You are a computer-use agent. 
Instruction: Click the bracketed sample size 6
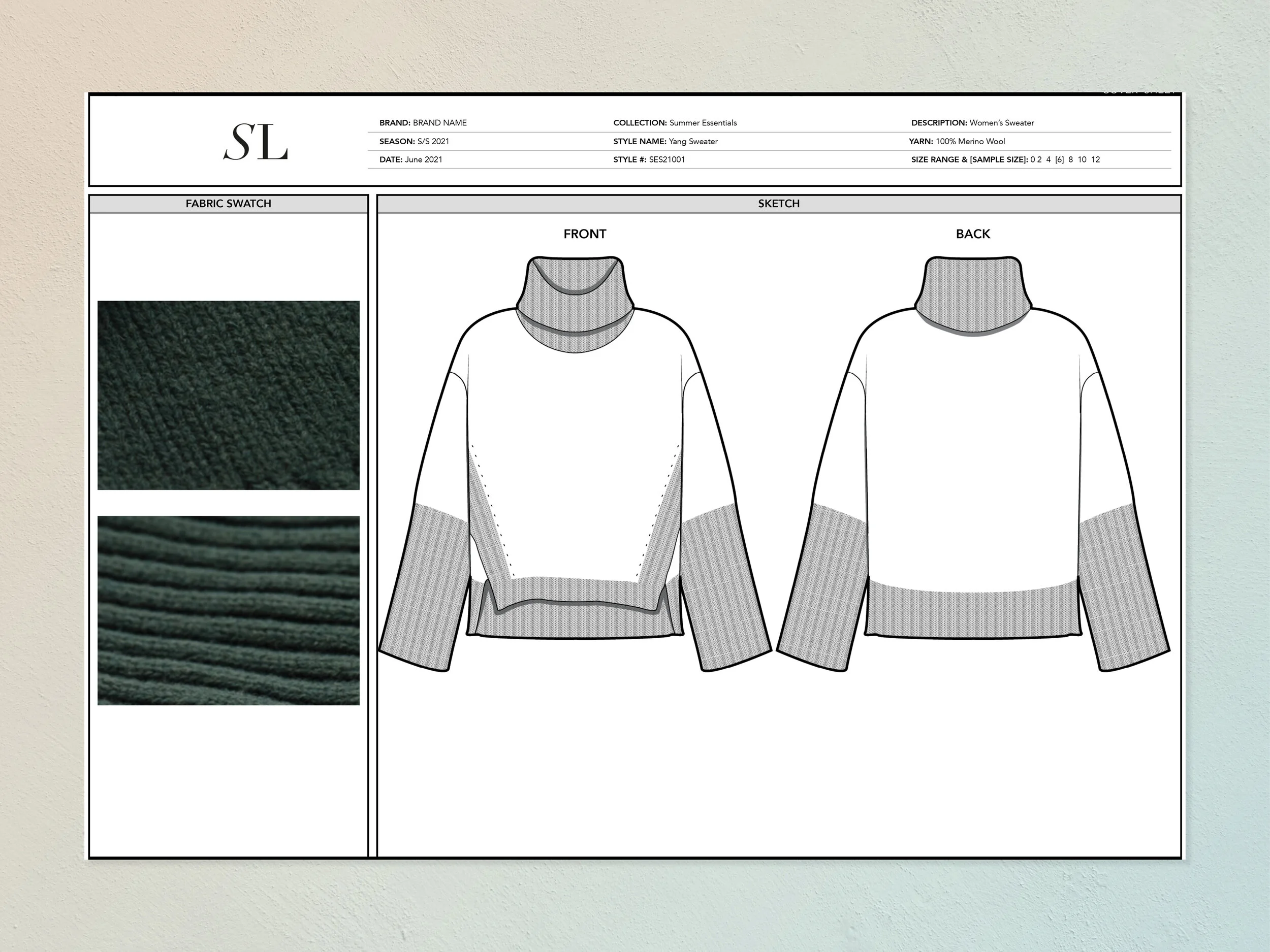tap(1059, 159)
